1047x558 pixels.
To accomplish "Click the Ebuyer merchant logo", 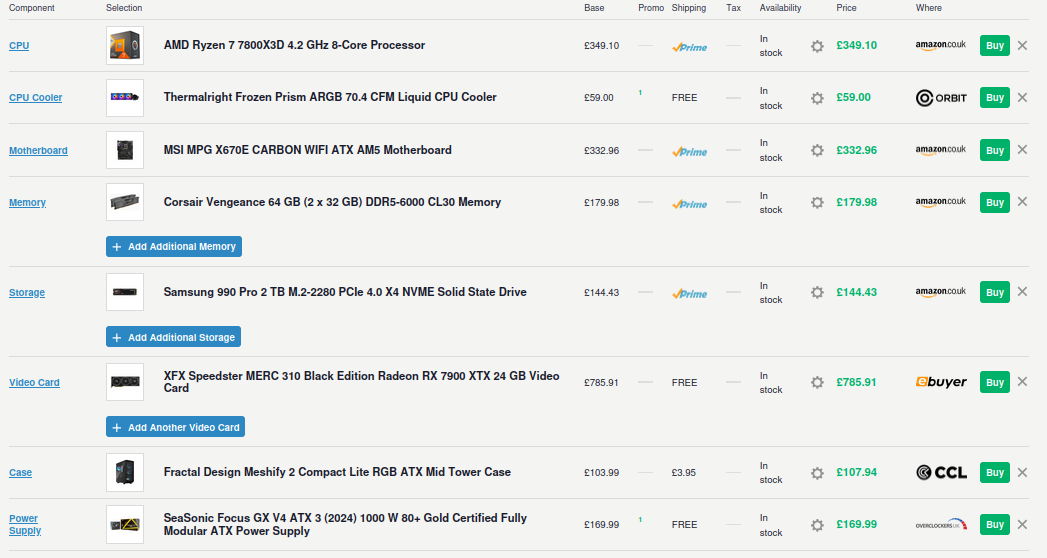I will coord(941,382).
